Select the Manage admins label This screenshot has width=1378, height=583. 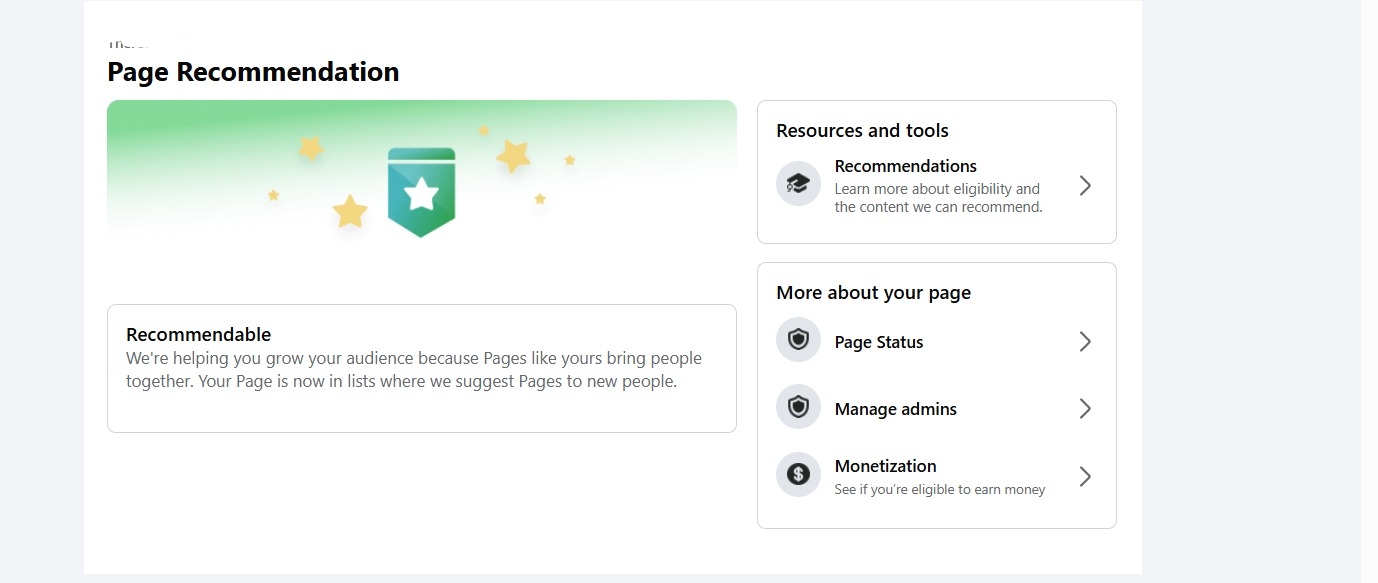point(895,409)
